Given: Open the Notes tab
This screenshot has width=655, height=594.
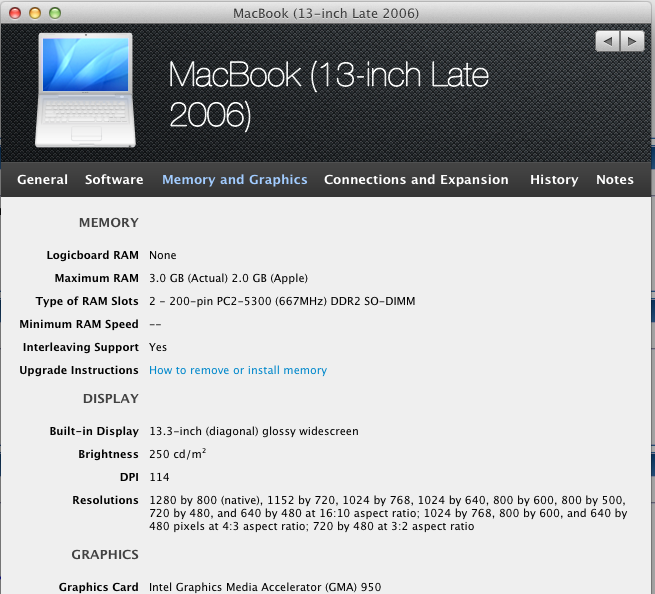Looking at the screenshot, I should [614, 180].
